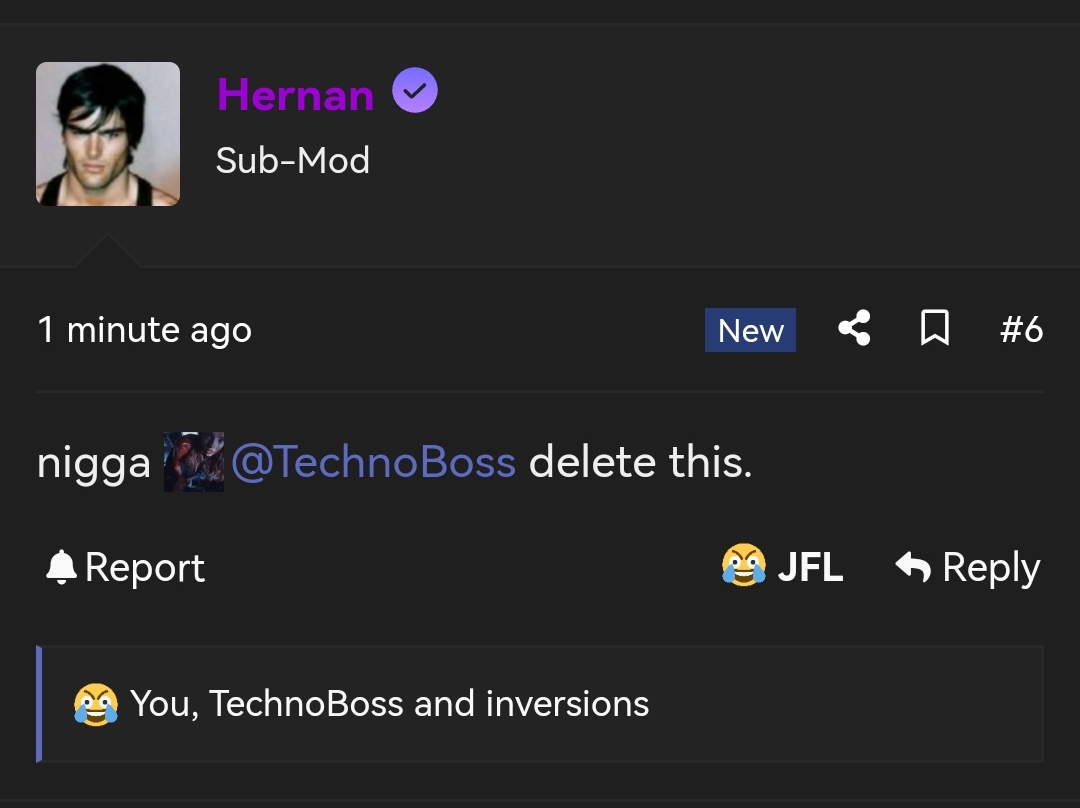Click the #6 post number permalink
This screenshot has height=808, width=1080.
(1022, 328)
